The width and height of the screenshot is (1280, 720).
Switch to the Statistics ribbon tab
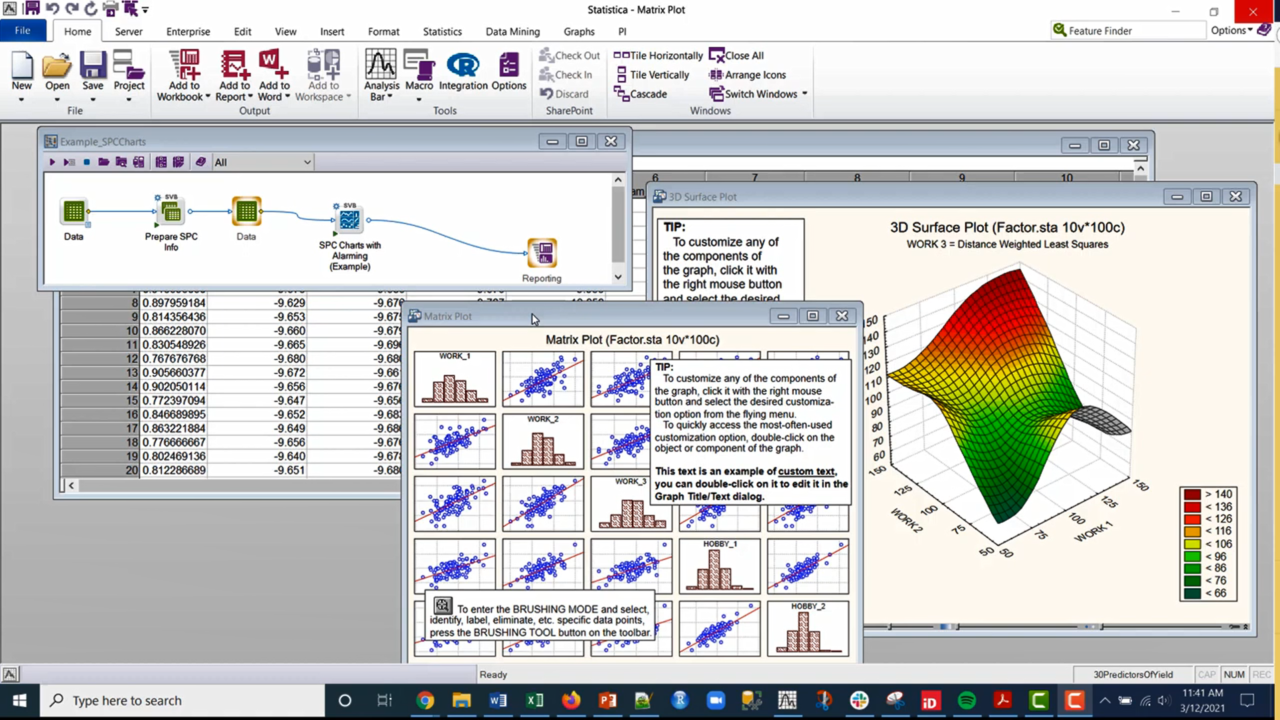[x=442, y=32]
